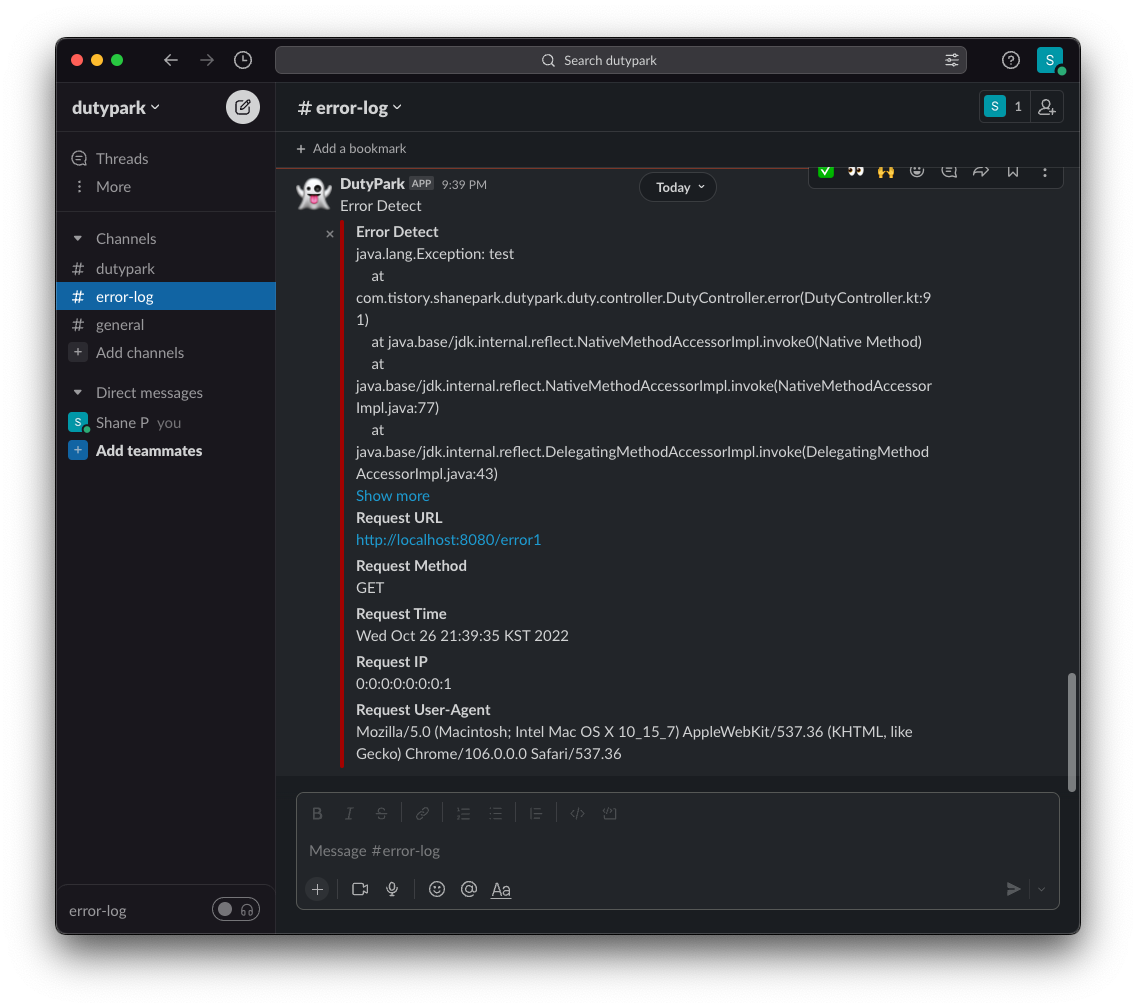Open more message actions menu
This screenshot has width=1136, height=1008.
pos(1045,172)
